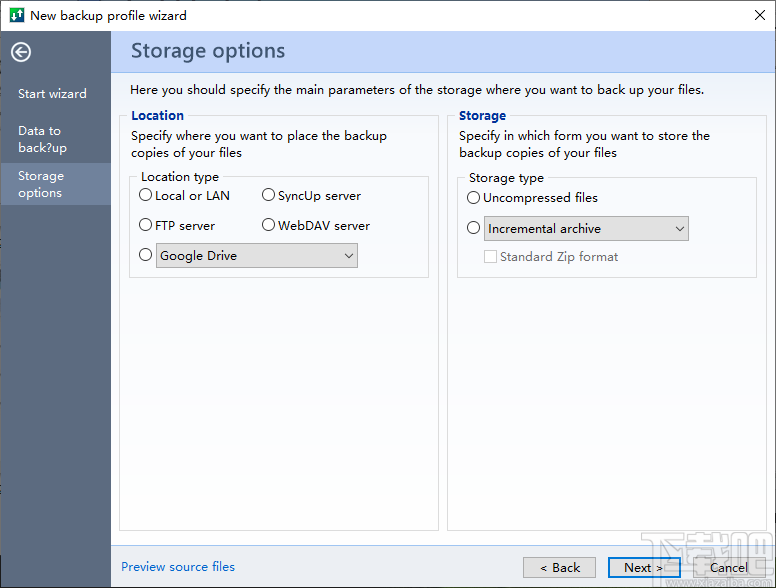This screenshot has width=776, height=588.
Task: Click the Next button
Action: [644, 568]
